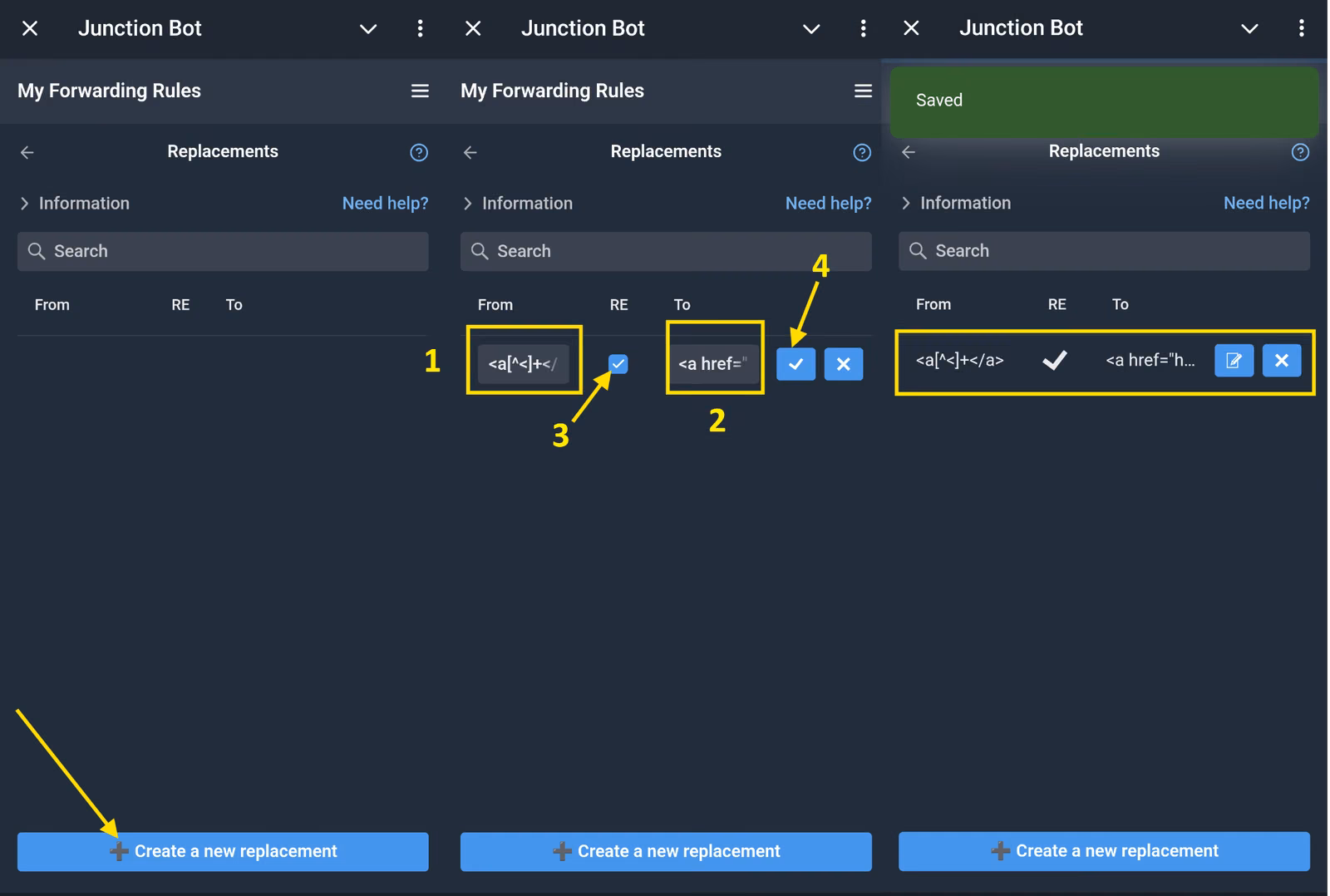Open the chevron dropdown in right Junction Bot header

1249,29
